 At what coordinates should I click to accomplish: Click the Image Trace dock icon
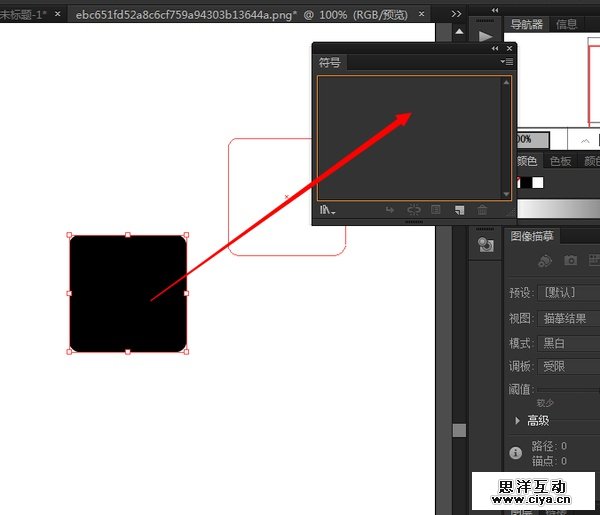coord(486,244)
